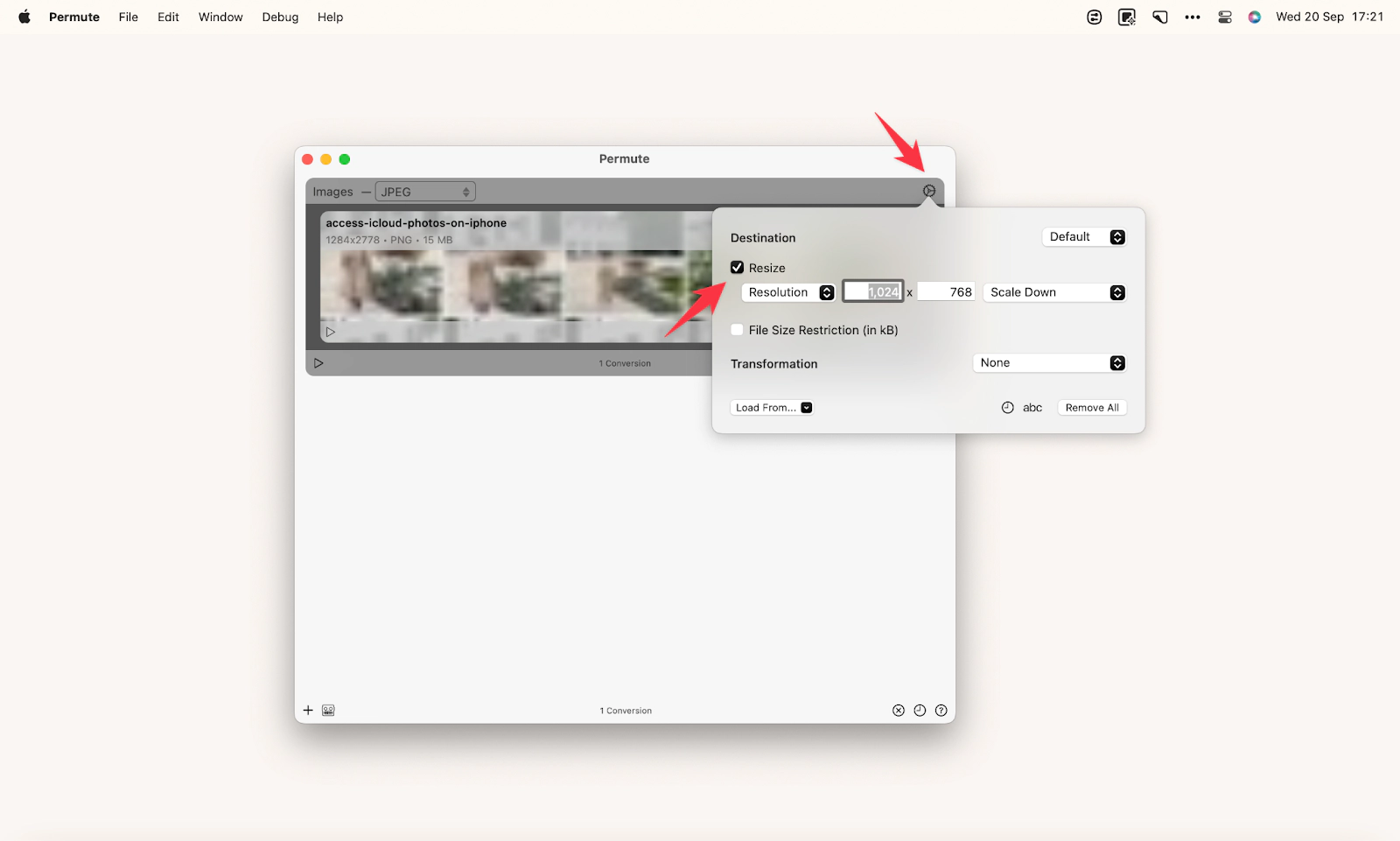Viewport: 1400px width, 841px height.
Task: Open the conversion history clock icon
Action: click(920, 711)
